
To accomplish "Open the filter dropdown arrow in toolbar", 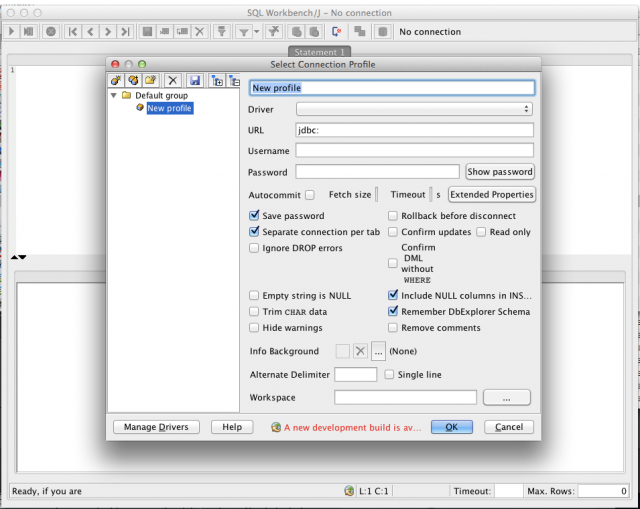I will tap(257, 31).
